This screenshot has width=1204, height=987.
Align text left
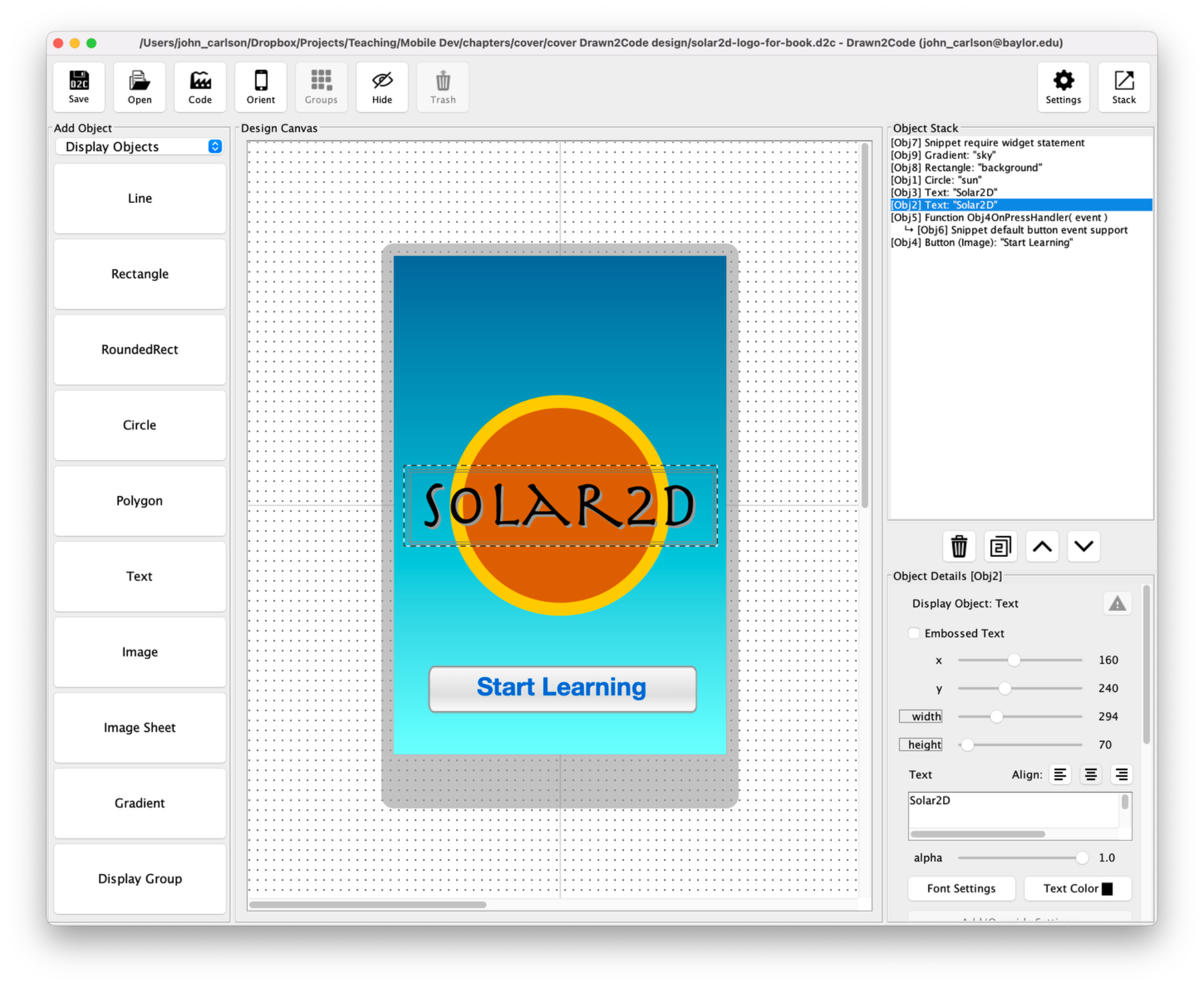pos(1060,774)
